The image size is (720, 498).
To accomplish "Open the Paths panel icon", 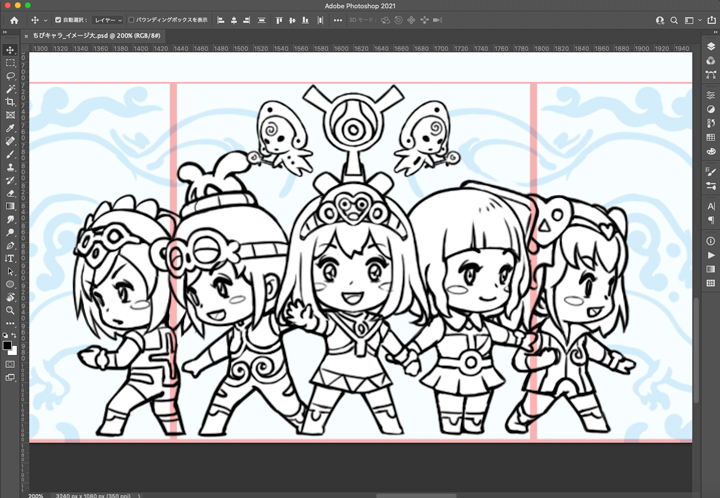I will [711, 74].
